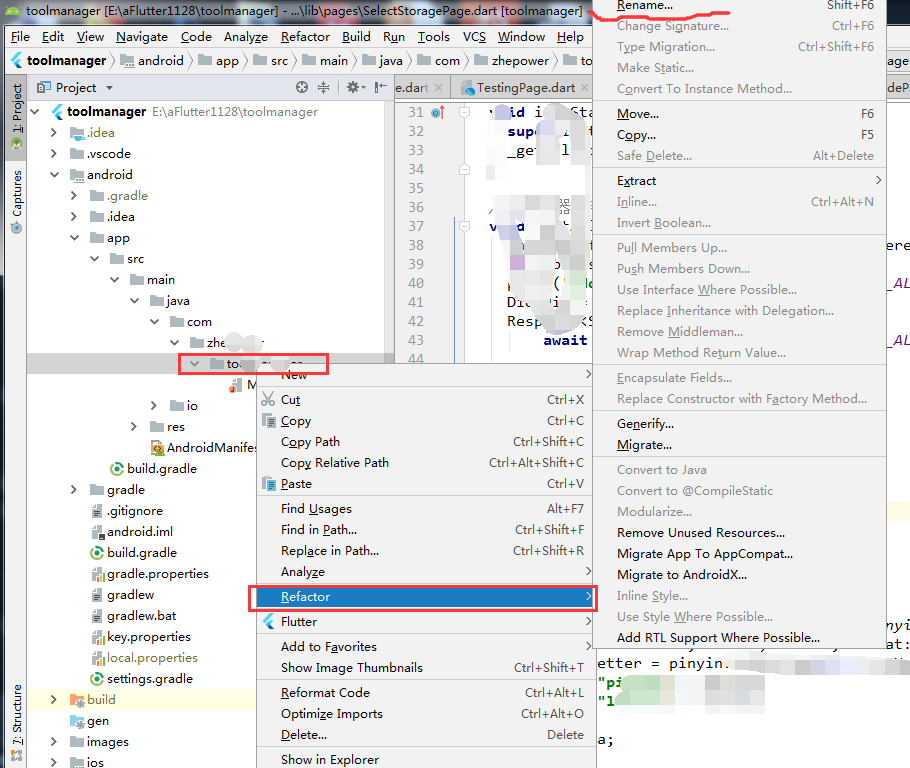Expand the build folder
Viewport: 910px width, 768px height.
tap(54, 700)
